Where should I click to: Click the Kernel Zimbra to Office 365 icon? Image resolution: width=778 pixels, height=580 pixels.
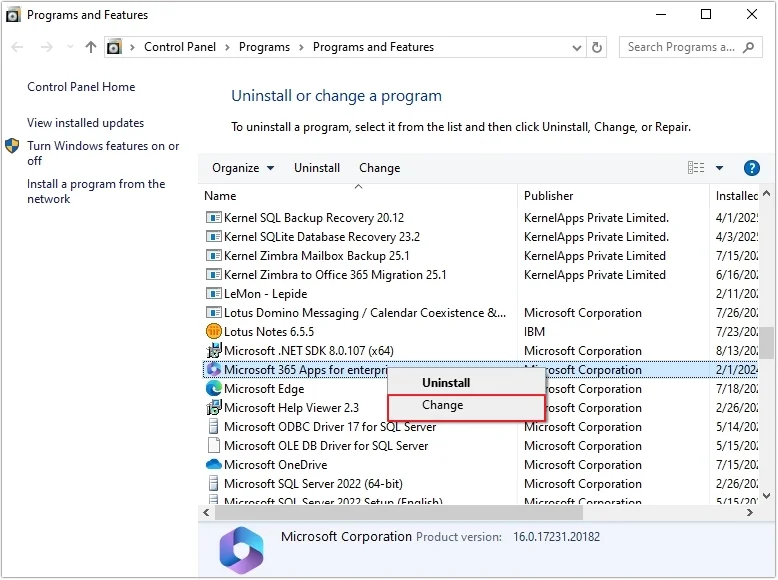coord(213,275)
